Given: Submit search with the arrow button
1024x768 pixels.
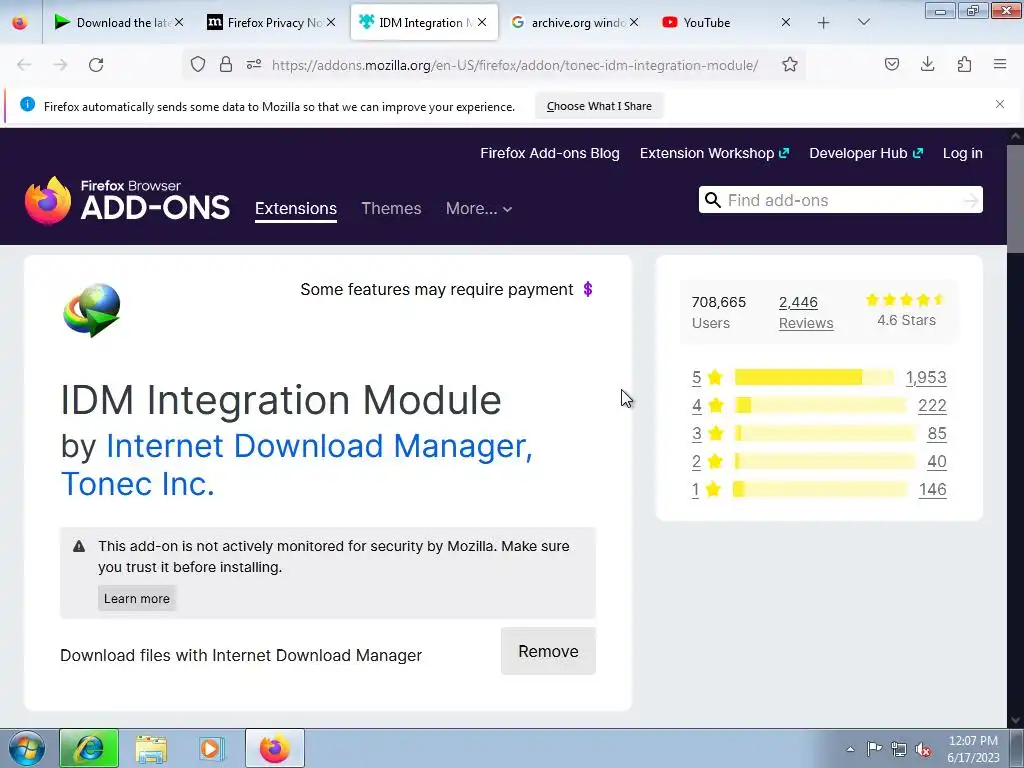Looking at the screenshot, I should (971, 200).
